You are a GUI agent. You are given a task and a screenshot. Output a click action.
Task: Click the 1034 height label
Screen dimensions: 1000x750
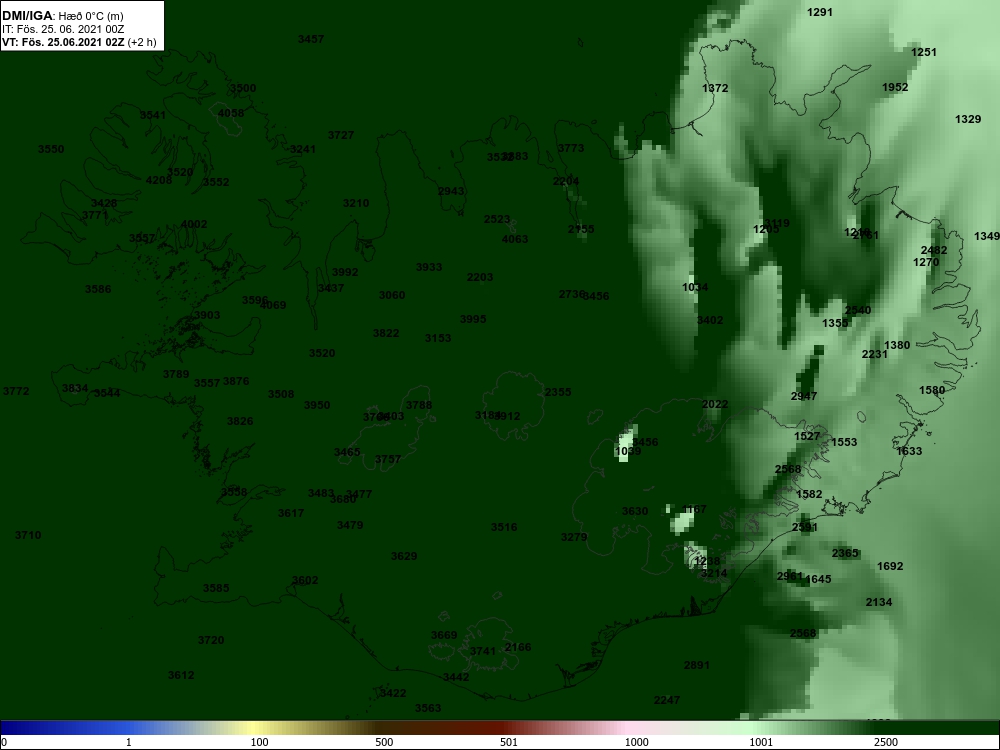pyautogui.click(x=695, y=288)
